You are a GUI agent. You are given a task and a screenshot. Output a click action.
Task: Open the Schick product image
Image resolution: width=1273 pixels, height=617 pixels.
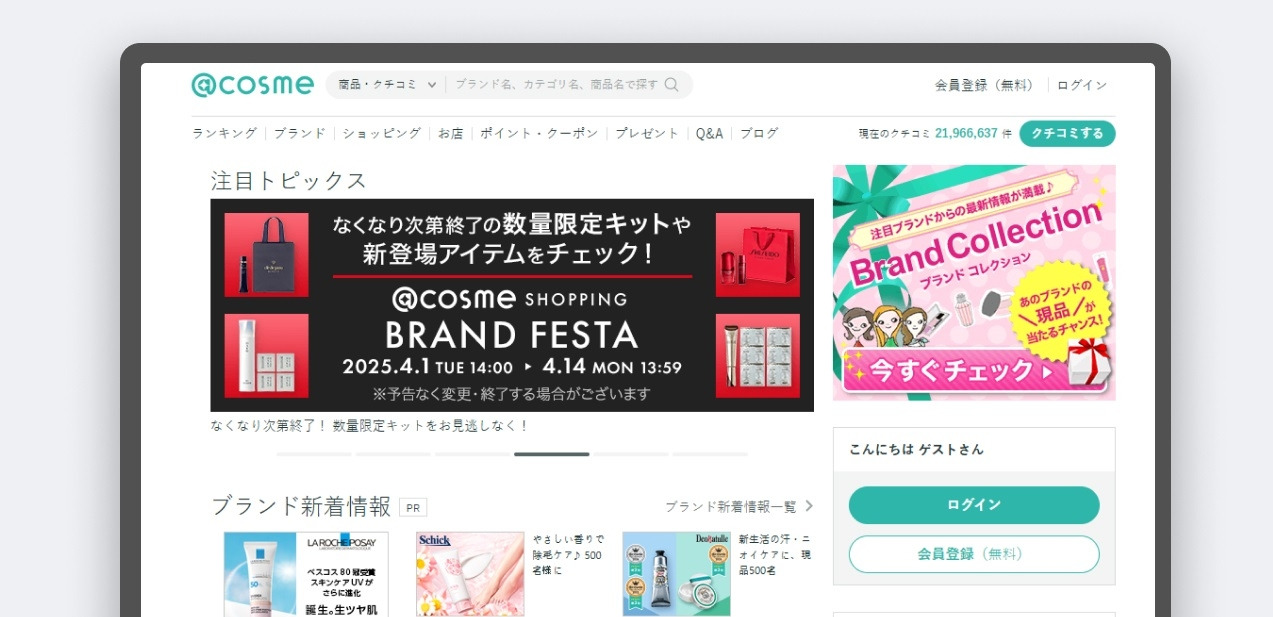click(470, 574)
